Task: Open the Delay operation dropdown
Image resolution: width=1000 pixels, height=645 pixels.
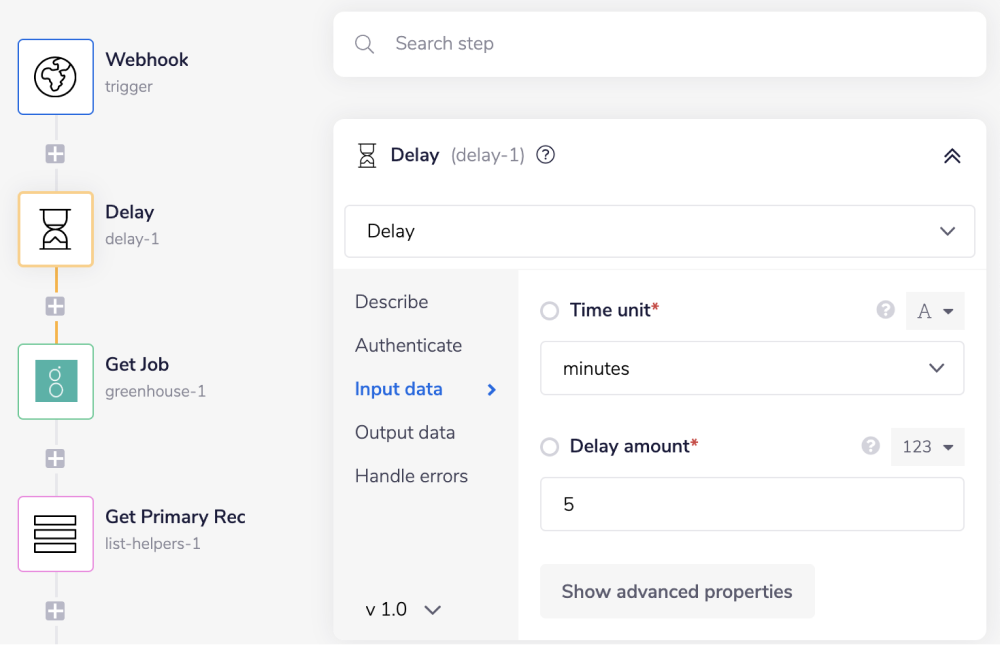Action: click(x=659, y=231)
